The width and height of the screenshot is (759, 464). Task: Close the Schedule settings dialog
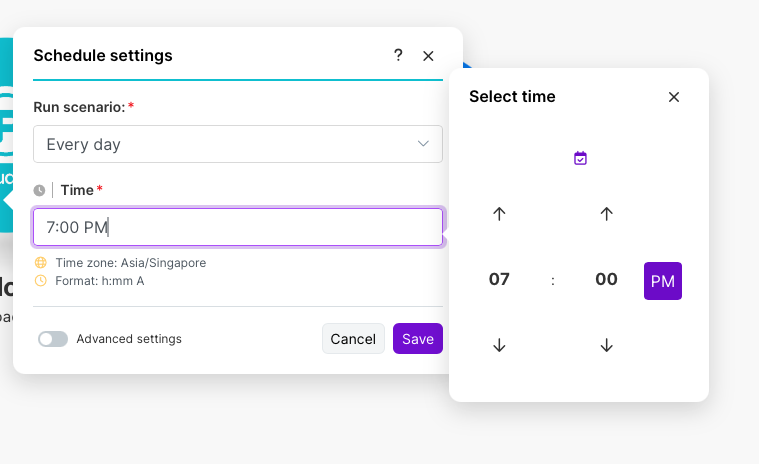[428, 56]
